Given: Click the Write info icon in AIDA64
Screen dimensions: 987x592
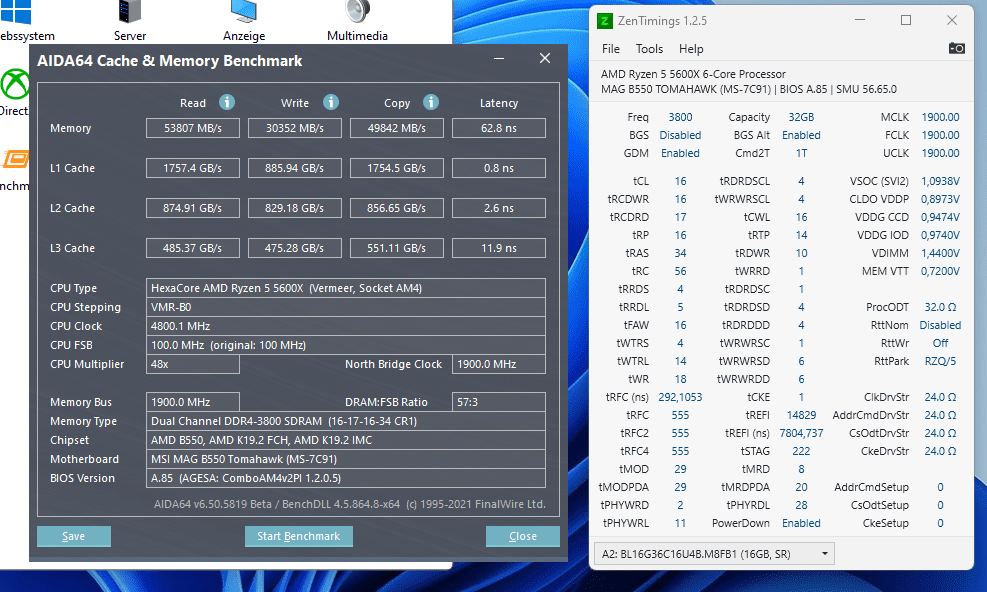Looking at the screenshot, I should point(330,102).
